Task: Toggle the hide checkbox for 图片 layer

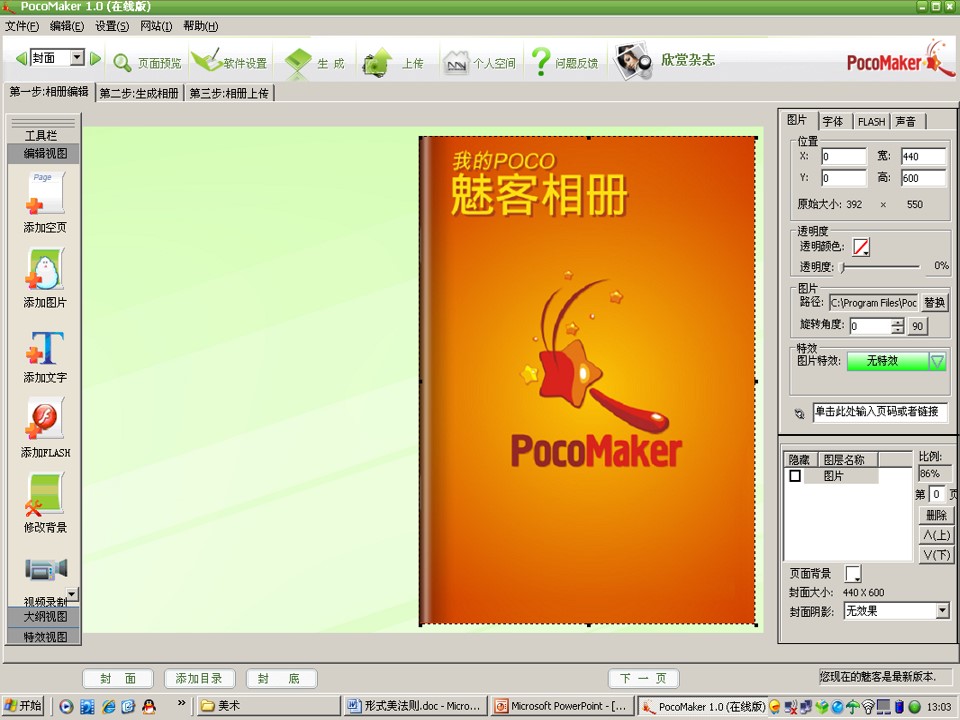Action: click(x=795, y=476)
